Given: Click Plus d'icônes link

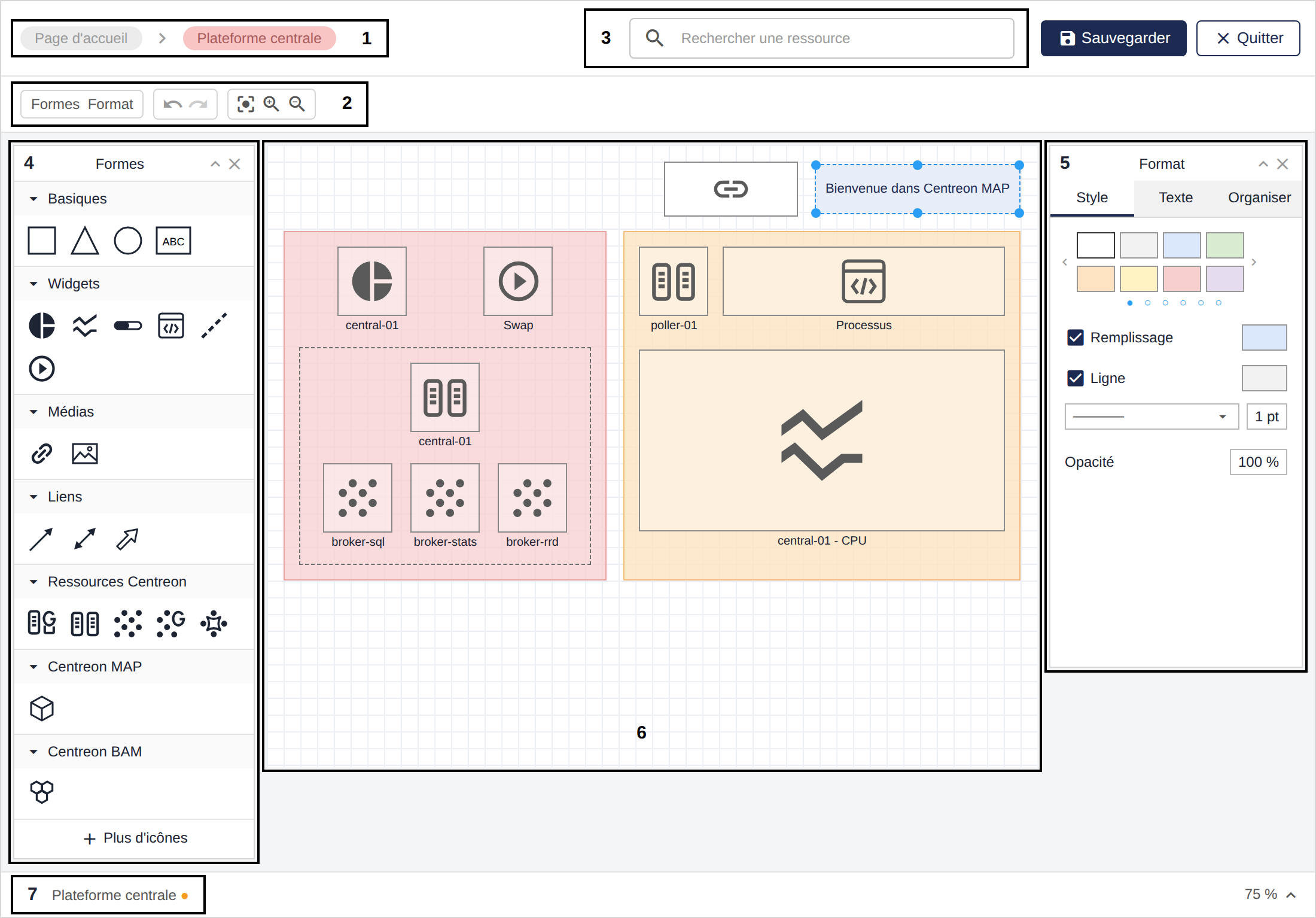Looking at the screenshot, I should (135, 838).
